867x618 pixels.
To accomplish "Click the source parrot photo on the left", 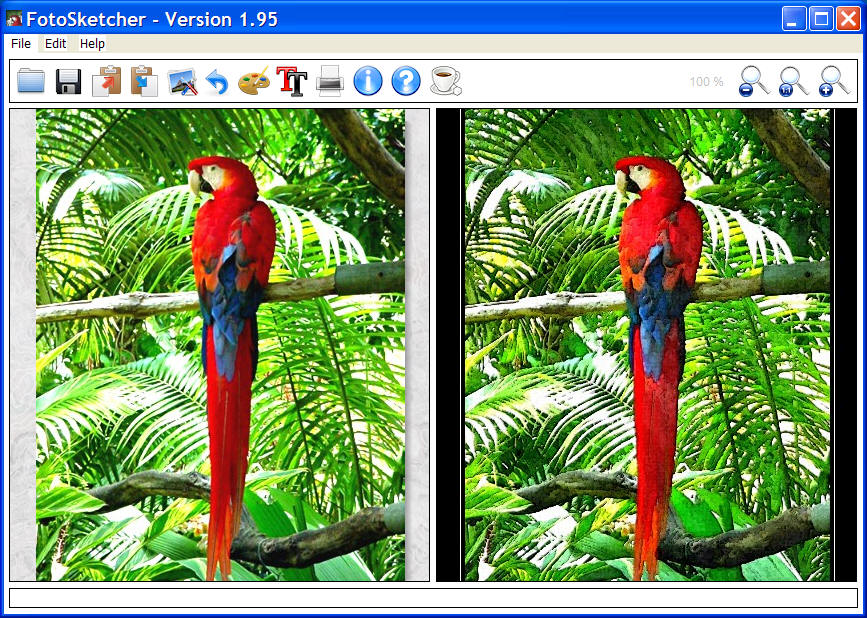I will click(x=220, y=345).
